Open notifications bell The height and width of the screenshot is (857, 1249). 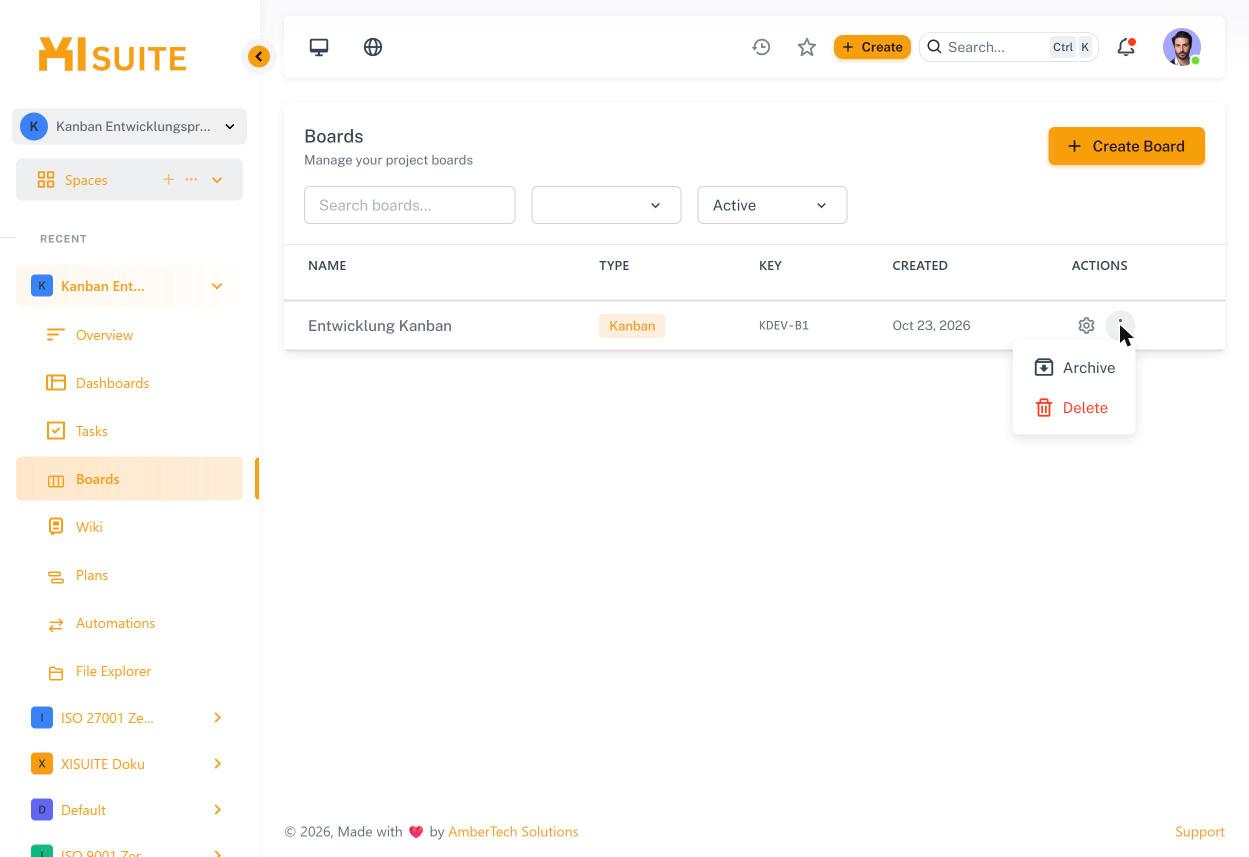coord(1126,47)
